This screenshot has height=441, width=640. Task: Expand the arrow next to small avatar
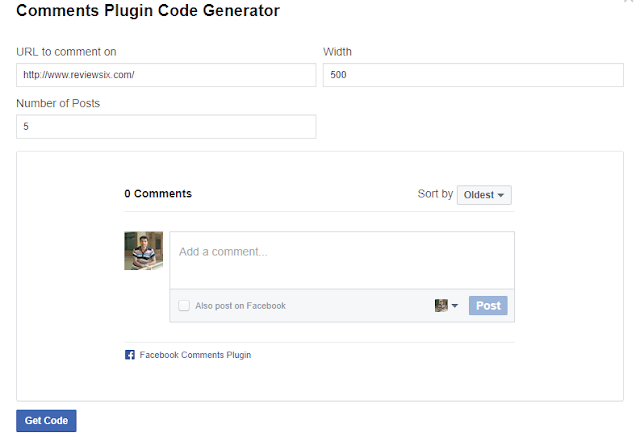(x=455, y=306)
